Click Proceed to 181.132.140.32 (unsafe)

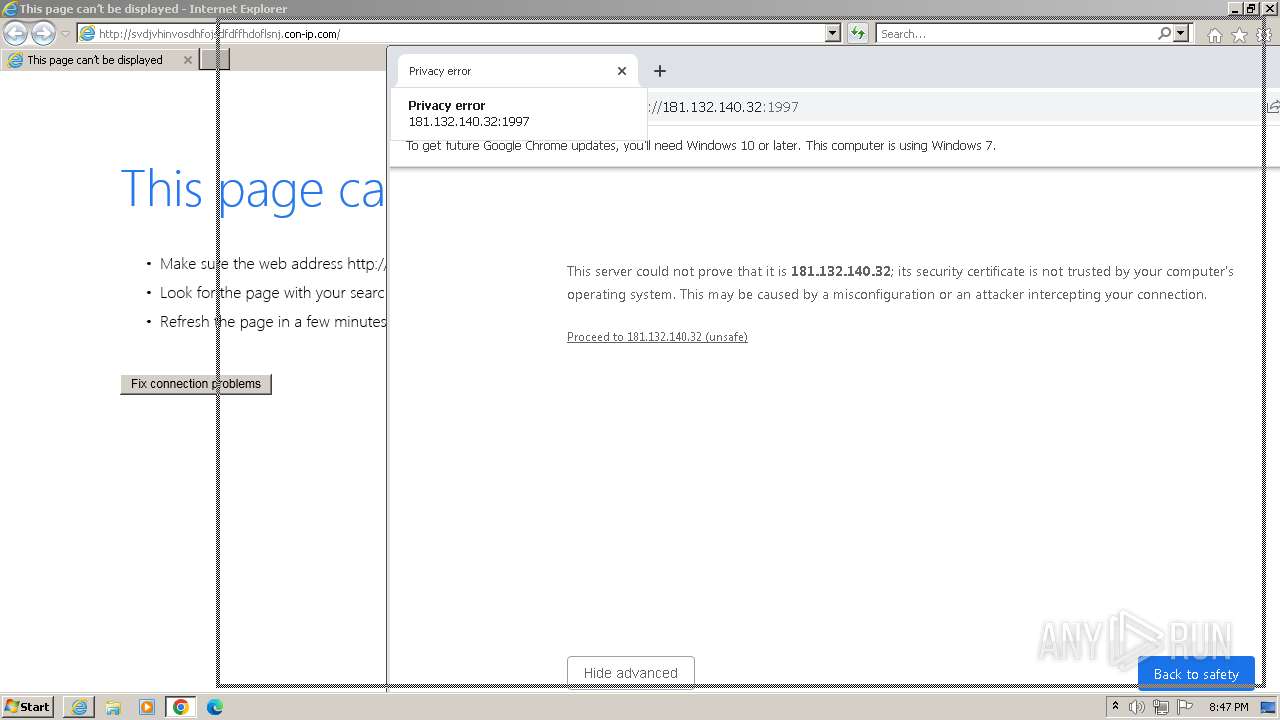657,337
